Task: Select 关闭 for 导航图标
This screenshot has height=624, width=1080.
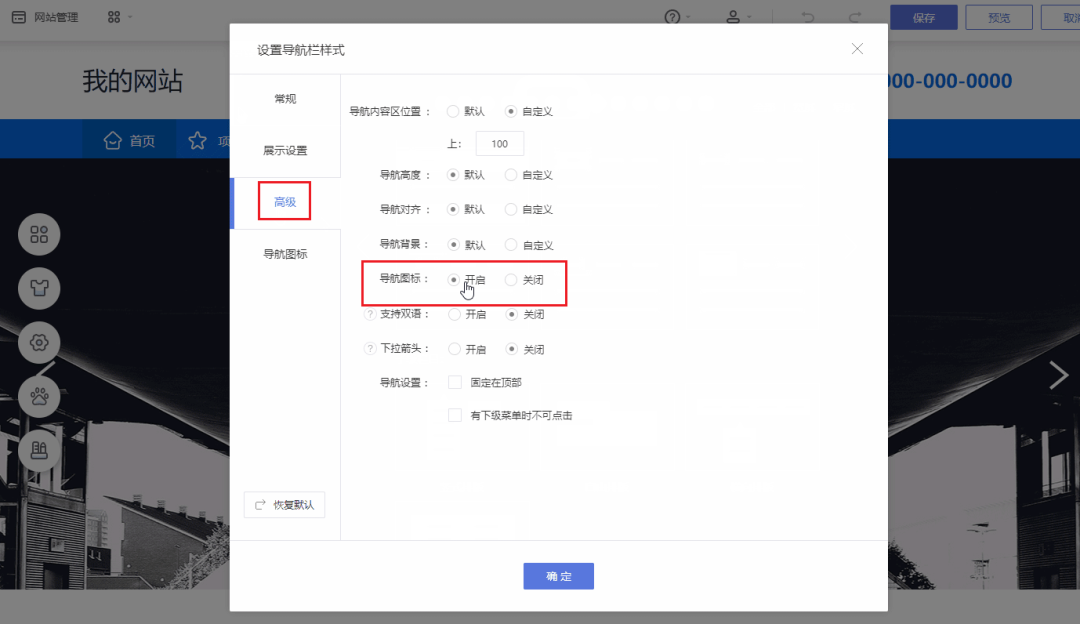Action: click(x=511, y=280)
